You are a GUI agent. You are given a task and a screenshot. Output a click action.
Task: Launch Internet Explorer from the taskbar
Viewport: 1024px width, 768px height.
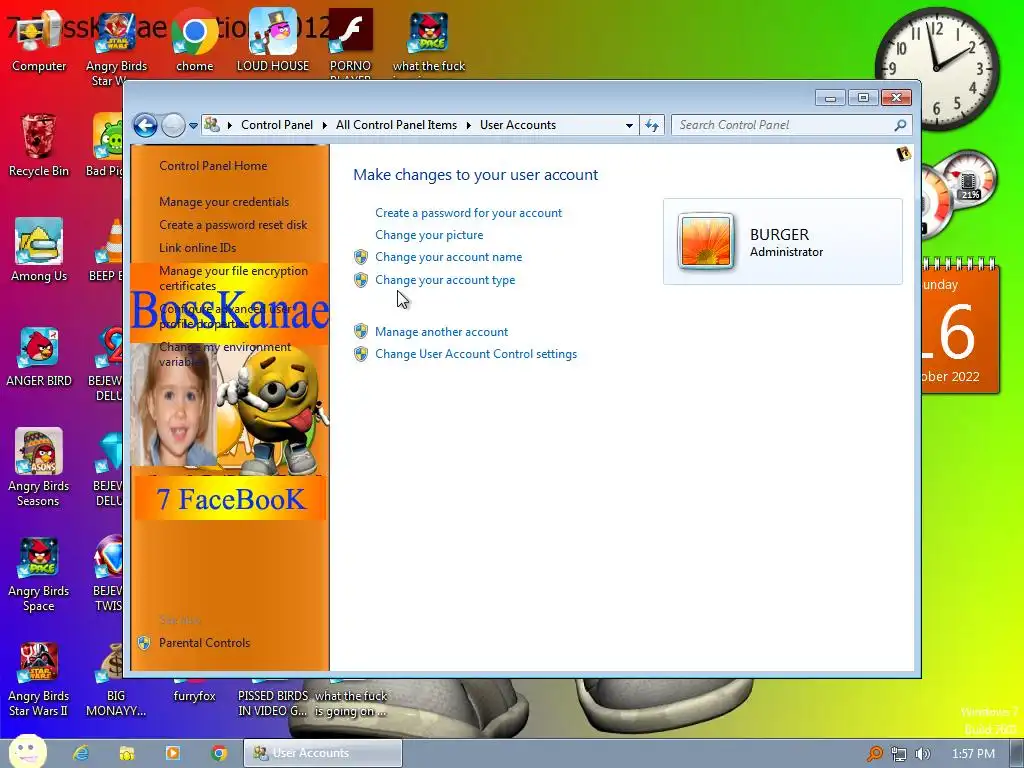(x=81, y=753)
